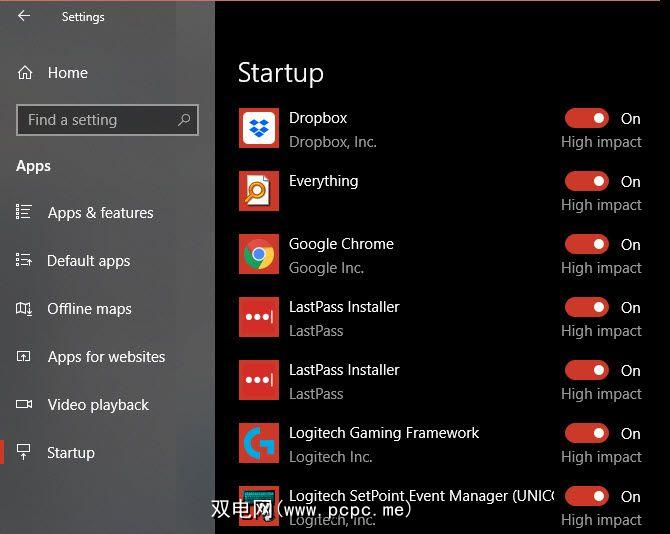Image resolution: width=670 pixels, height=534 pixels.
Task: Click the Video playback camera icon
Action: point(24,404)
